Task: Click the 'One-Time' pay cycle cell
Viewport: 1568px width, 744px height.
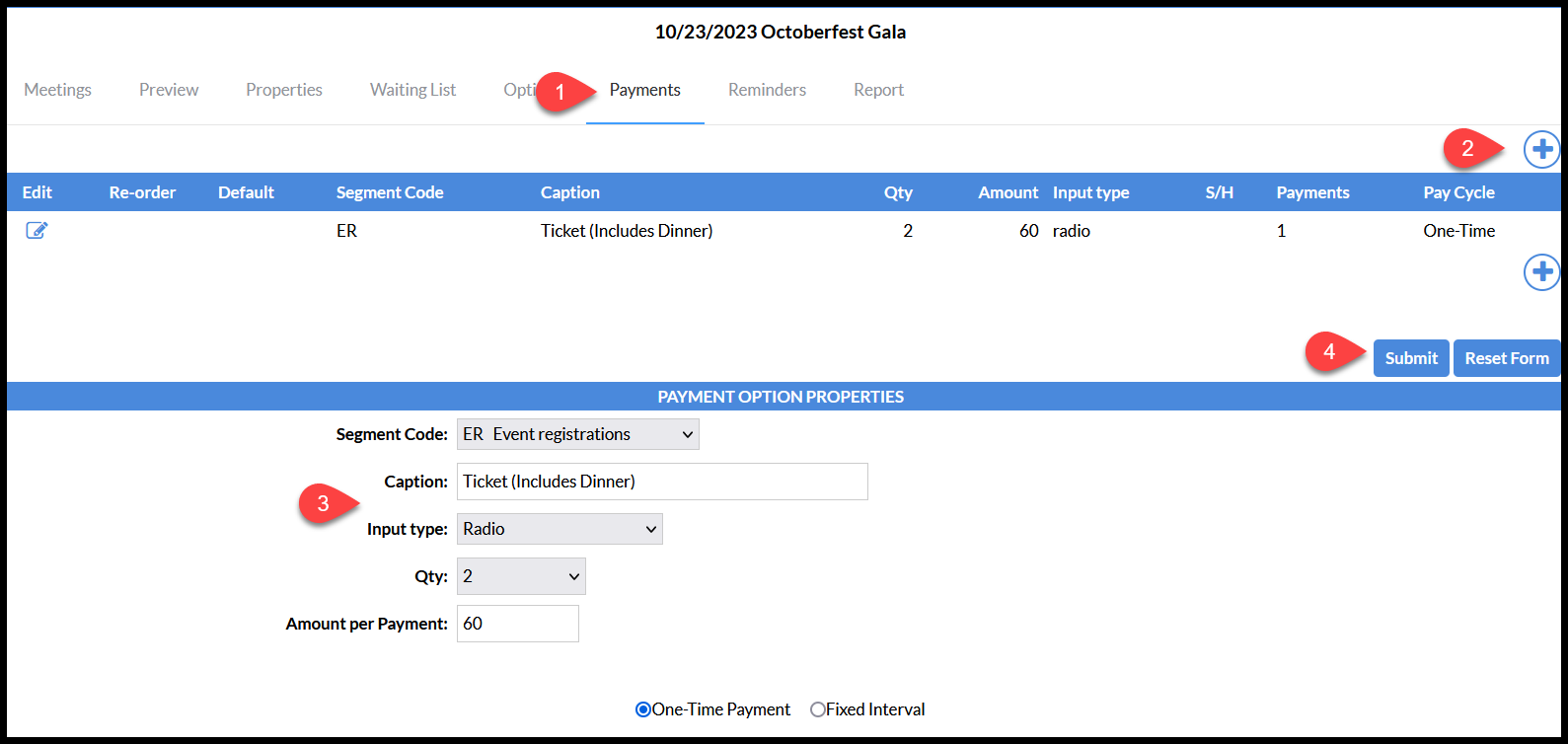Action: (1458, 231)
